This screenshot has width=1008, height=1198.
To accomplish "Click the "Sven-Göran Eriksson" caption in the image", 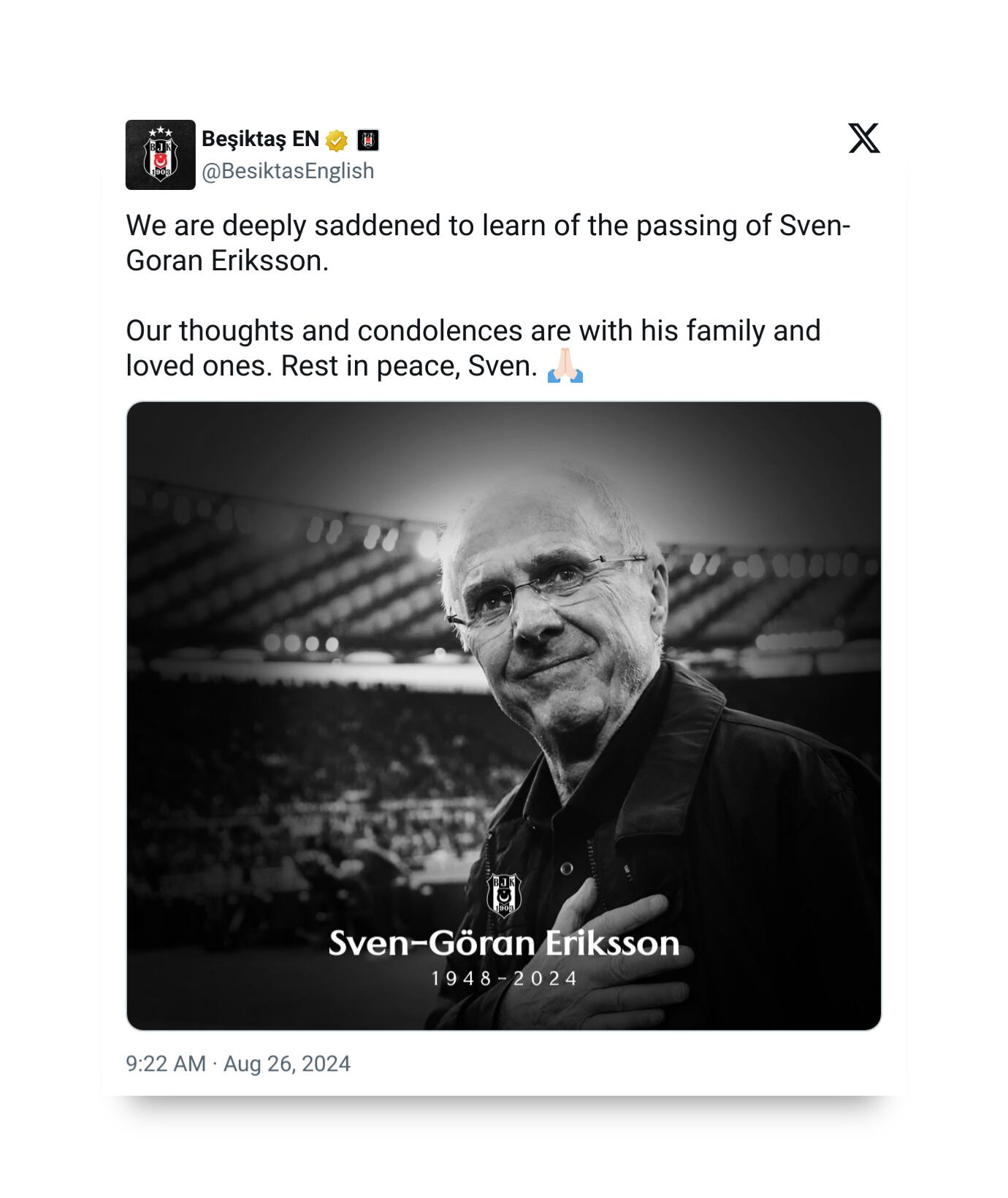I will (504, 944).
